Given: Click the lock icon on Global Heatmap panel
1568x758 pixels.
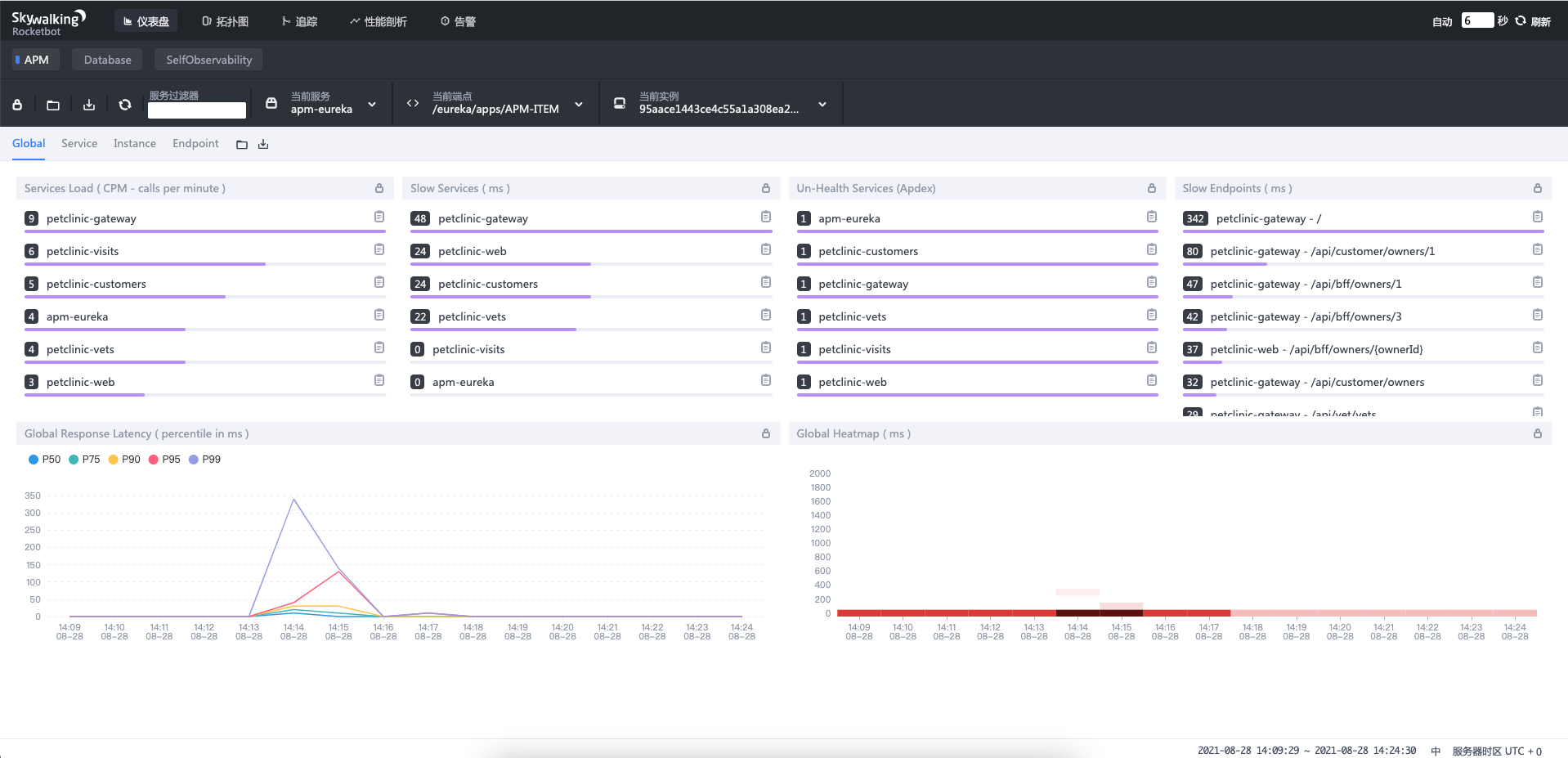Looking at the screenshot, I should pyautogui.click(x=1537, y=433).
